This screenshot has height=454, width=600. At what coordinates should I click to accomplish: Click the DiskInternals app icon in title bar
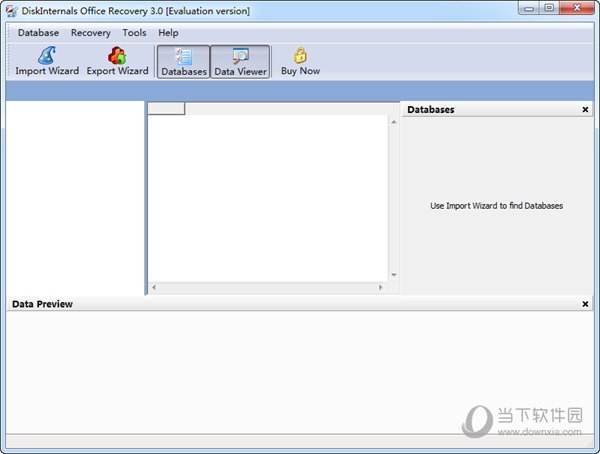point(11,11)
